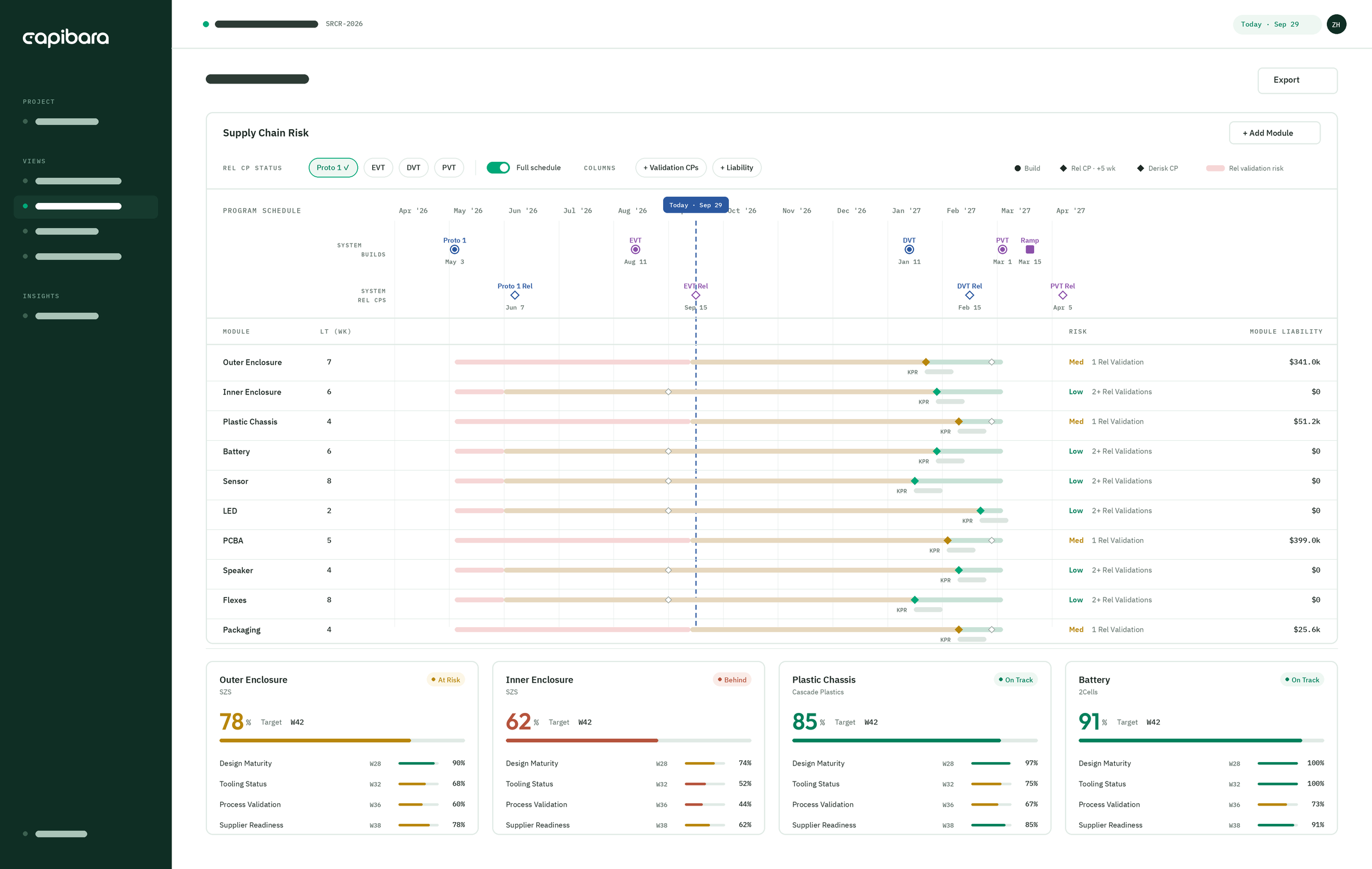Click Build legend dot icon
Image resolution: width=1372 pixels, height=869 pixels.
pyautogui.click(x=1018, y=168)
